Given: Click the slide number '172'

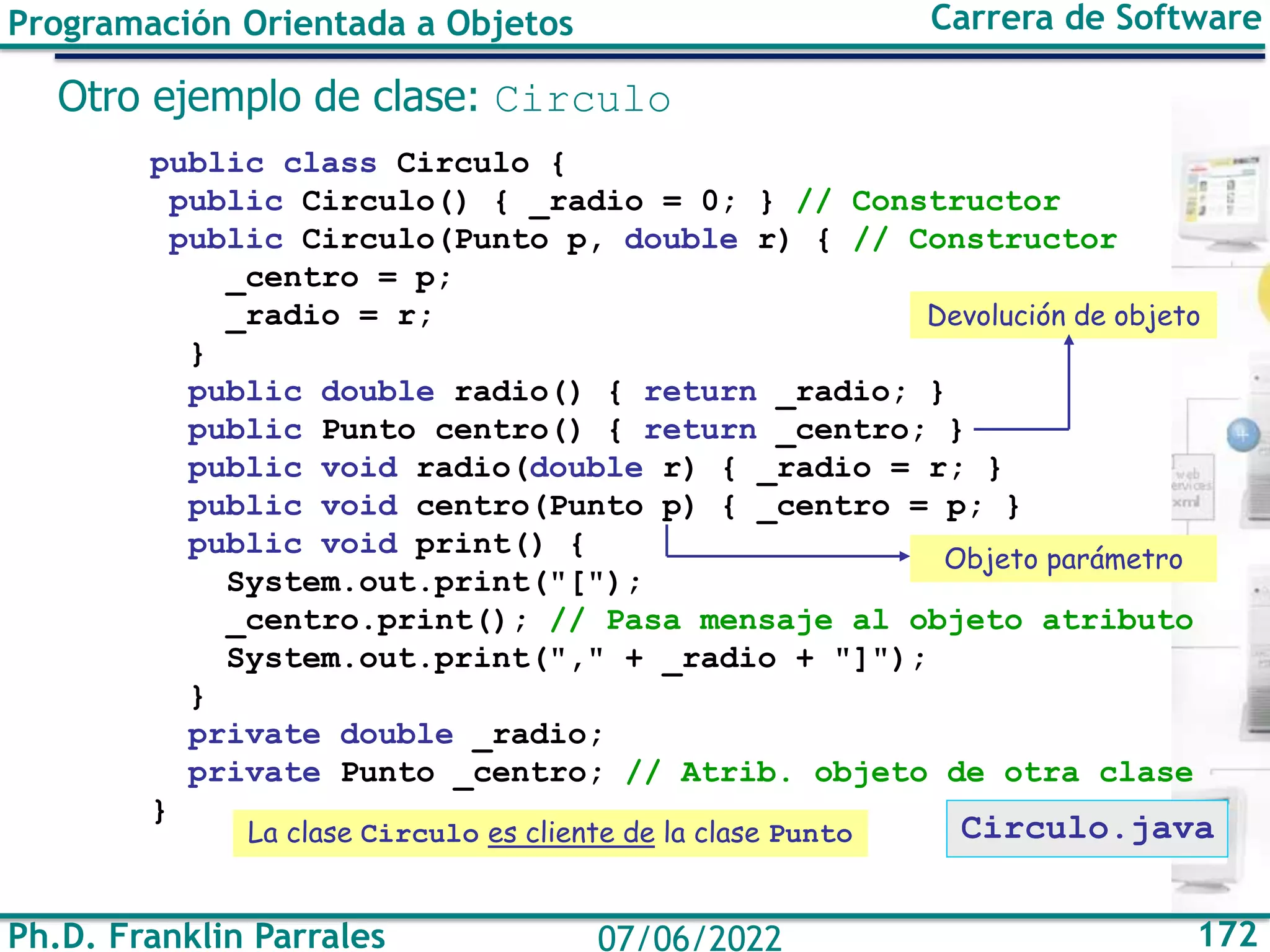Looking at the screenshot, I should [1228, 934].
